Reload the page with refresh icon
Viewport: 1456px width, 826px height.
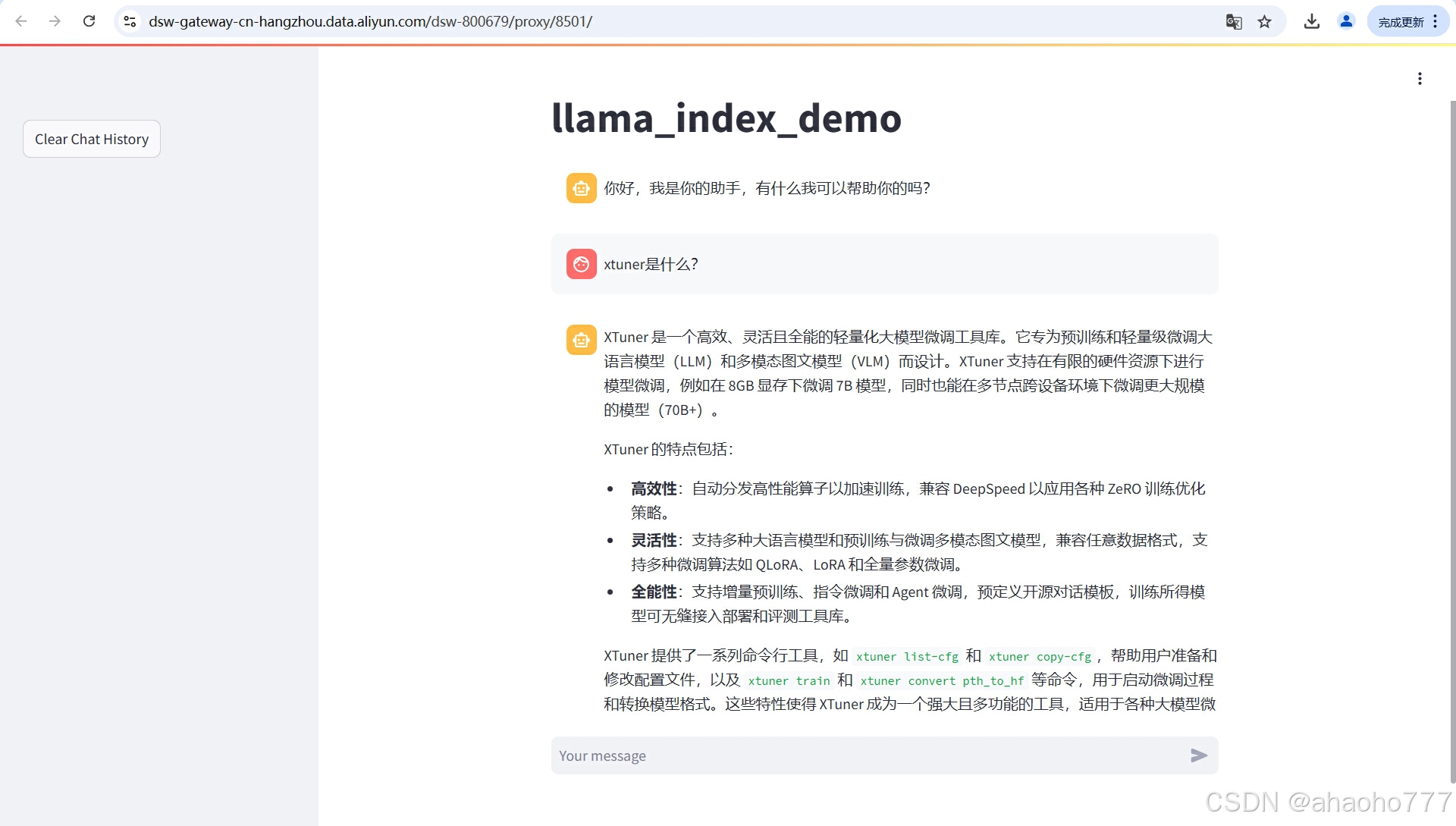[89, 21]
